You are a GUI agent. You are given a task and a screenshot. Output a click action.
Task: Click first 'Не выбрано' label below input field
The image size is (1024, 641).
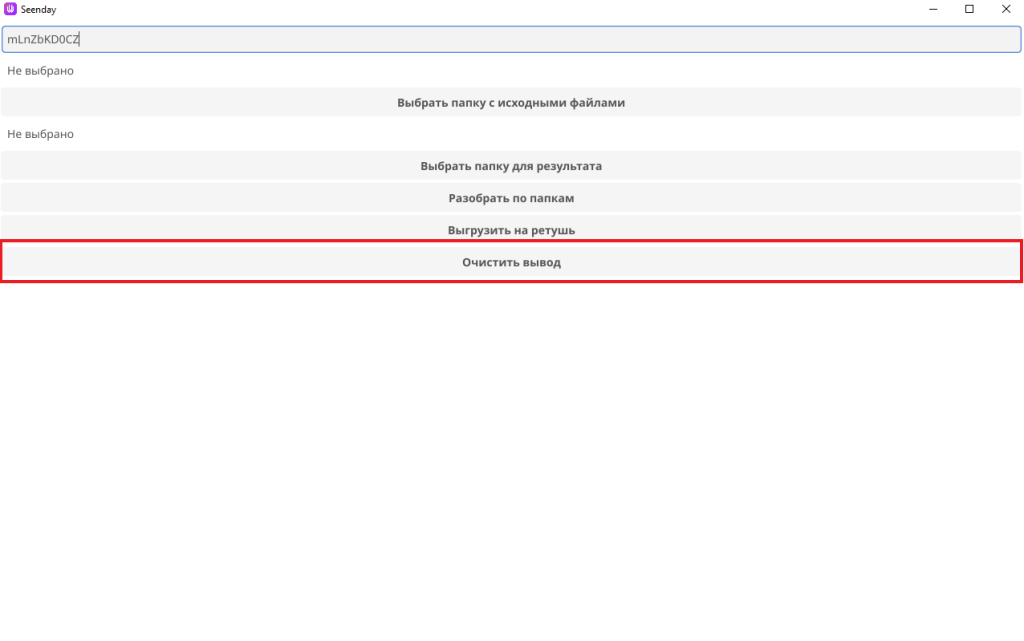(x=41, y=71)
